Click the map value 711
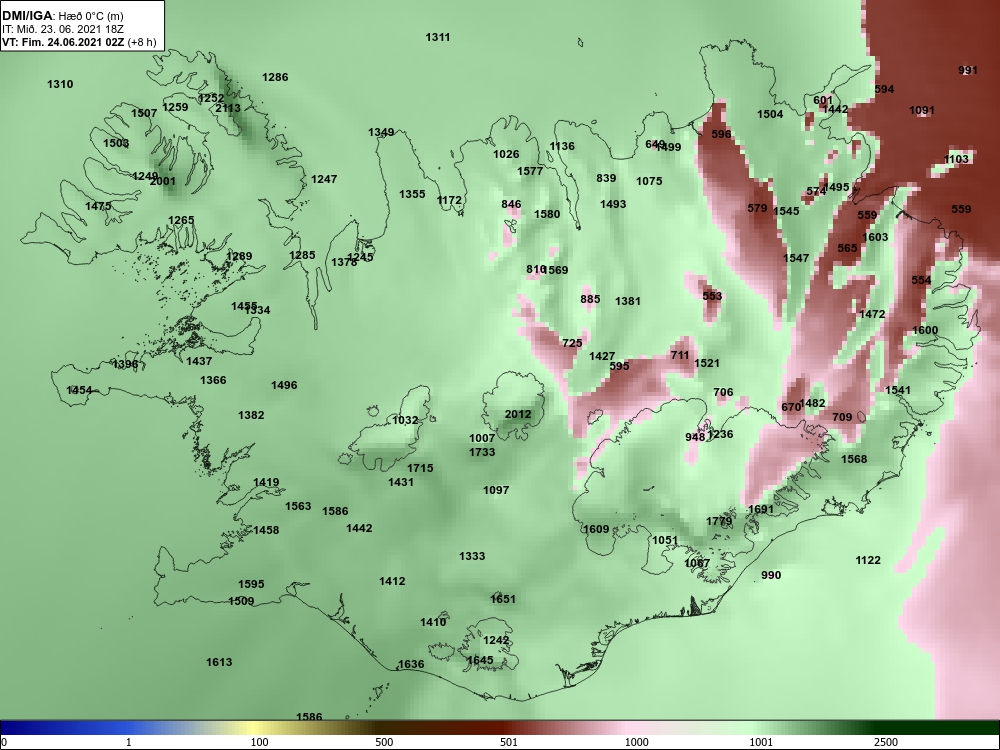Viewport: 1000px width, 750px height. [680, 355]
